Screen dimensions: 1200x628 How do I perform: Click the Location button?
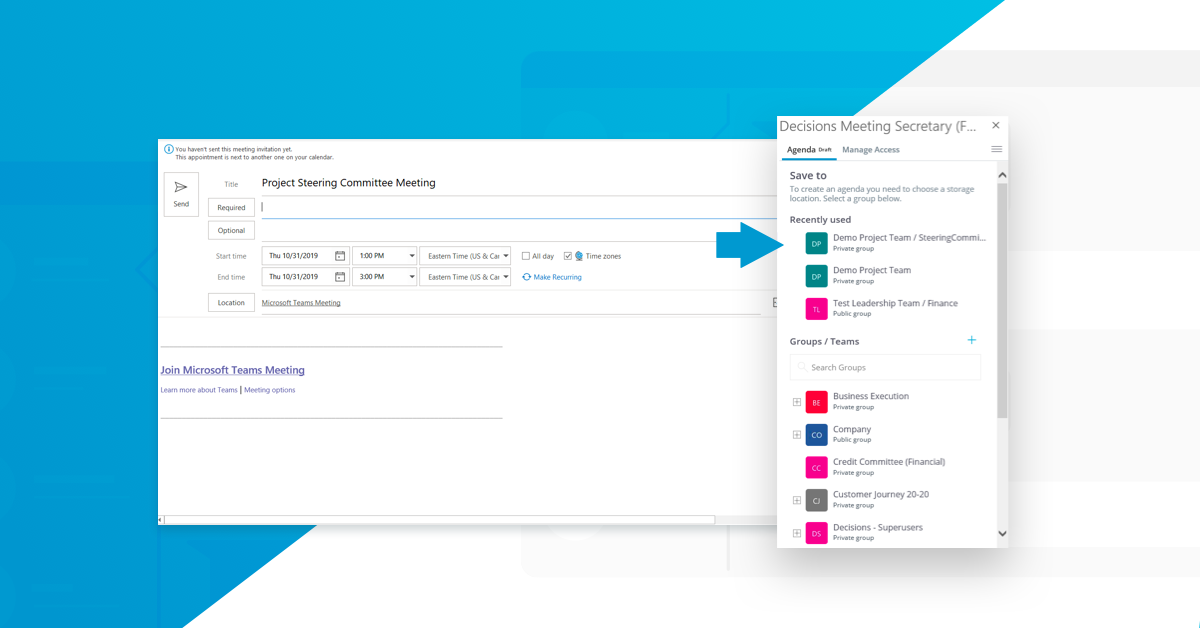click(x=231, y=302)
